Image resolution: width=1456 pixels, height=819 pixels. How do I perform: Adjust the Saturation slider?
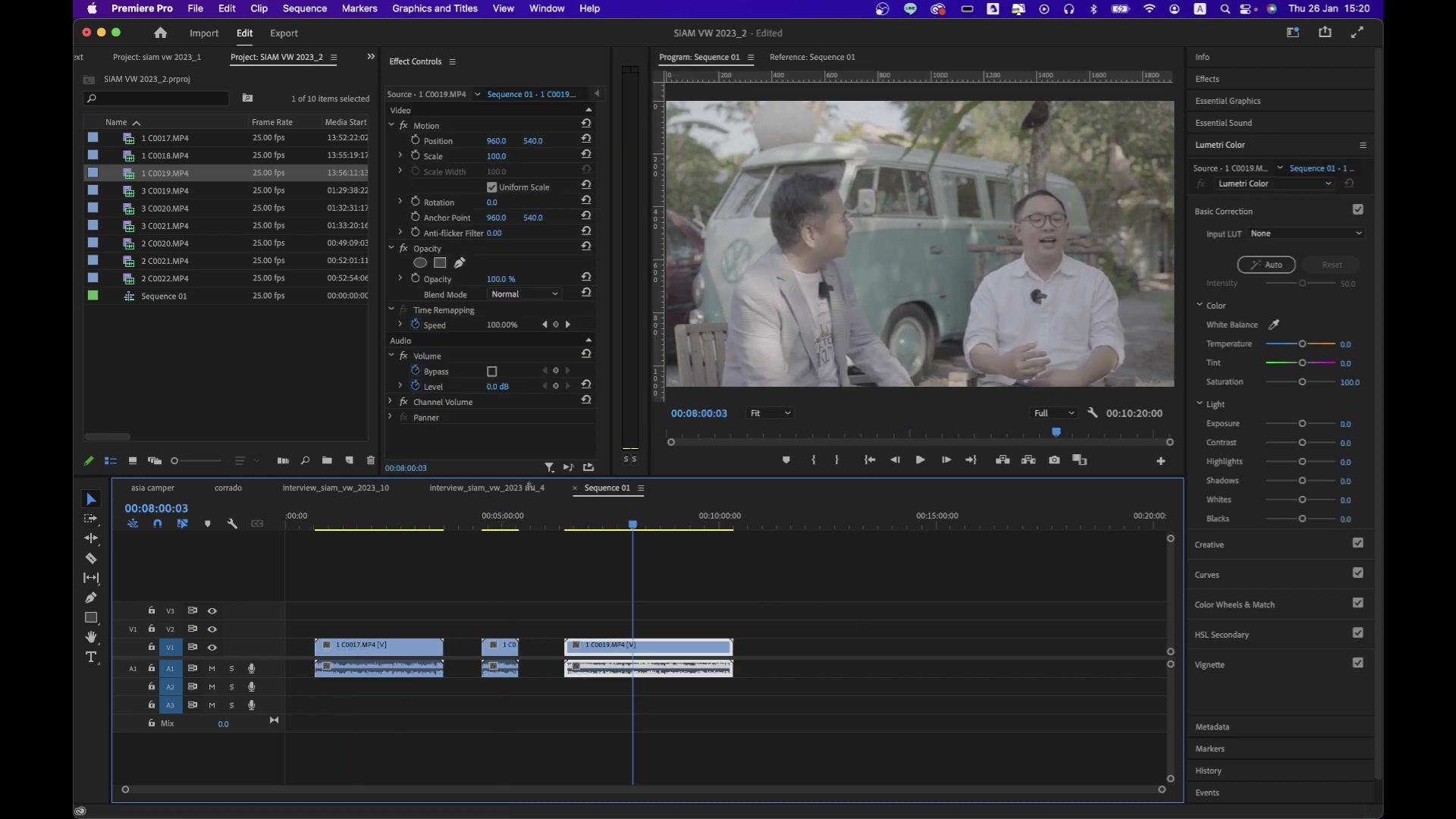1301,382
